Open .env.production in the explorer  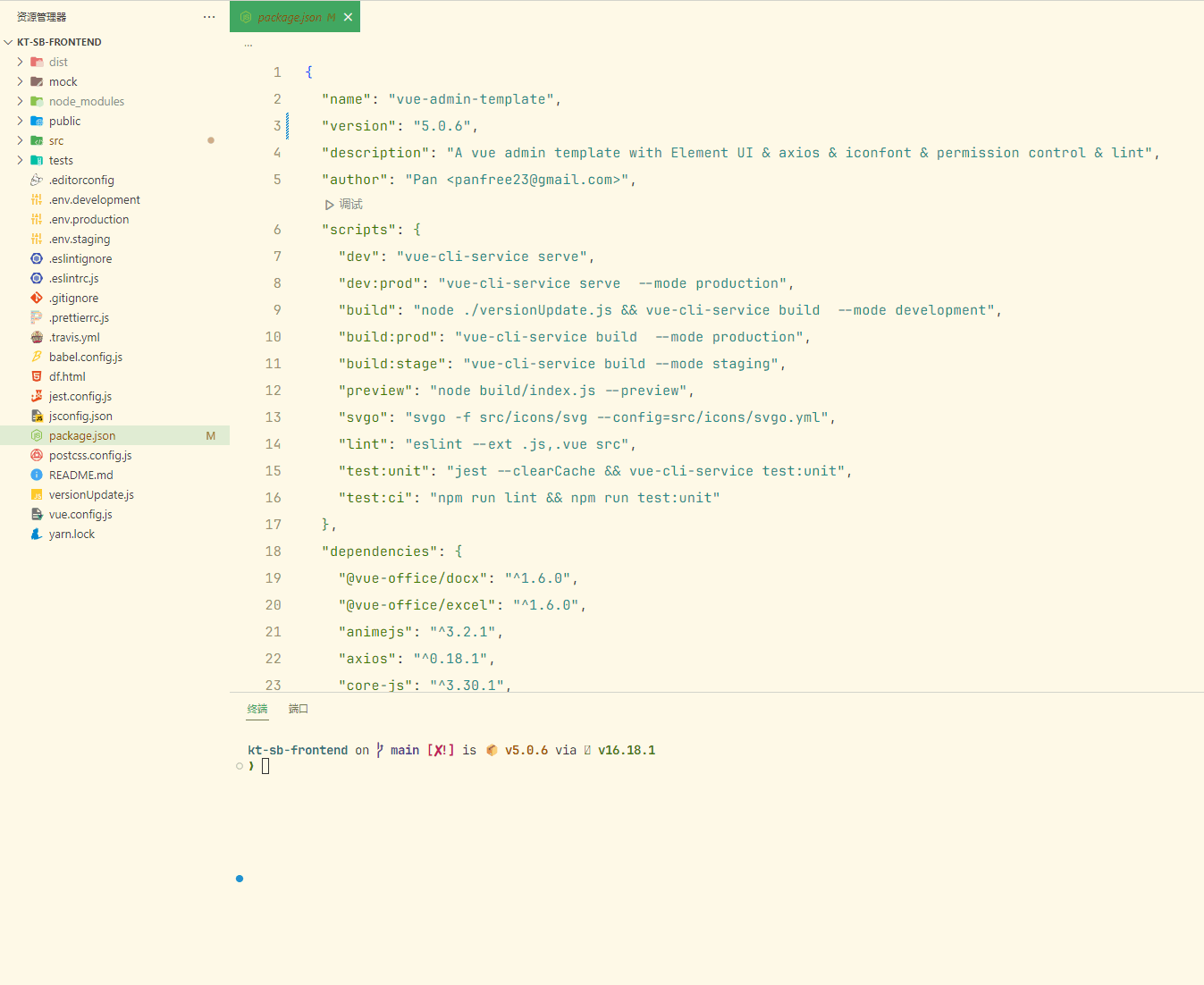pyautogui.click(x=89, y=219)
